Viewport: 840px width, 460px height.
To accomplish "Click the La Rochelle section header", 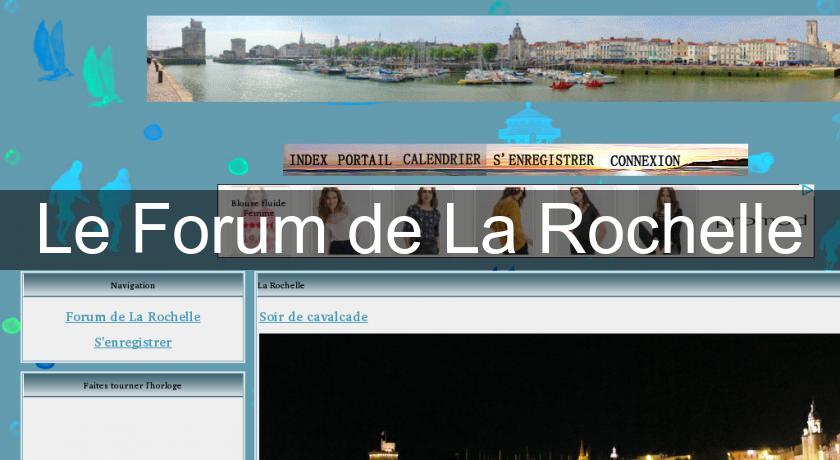I will [549, 285].
